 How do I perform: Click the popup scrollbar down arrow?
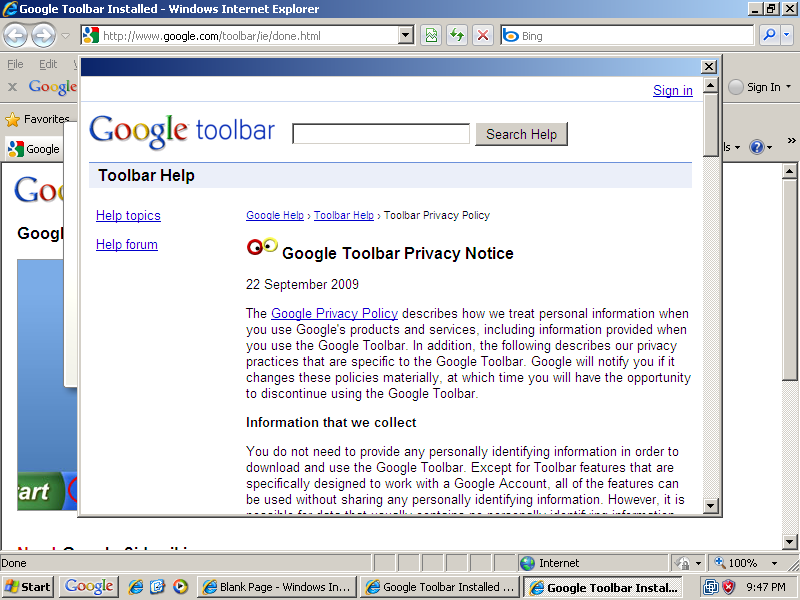[x=710, y=506]
